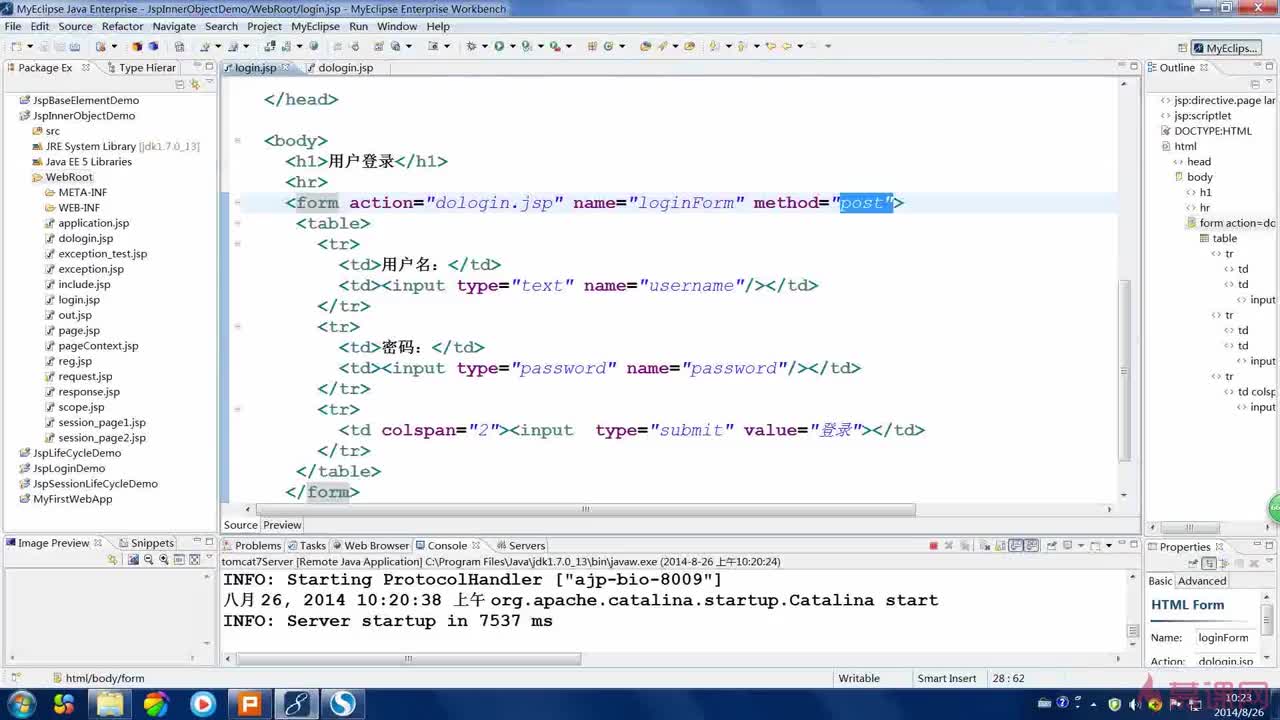Click the New file toolbar icon
1280x720 pixels.
click(x=16, y=46)
